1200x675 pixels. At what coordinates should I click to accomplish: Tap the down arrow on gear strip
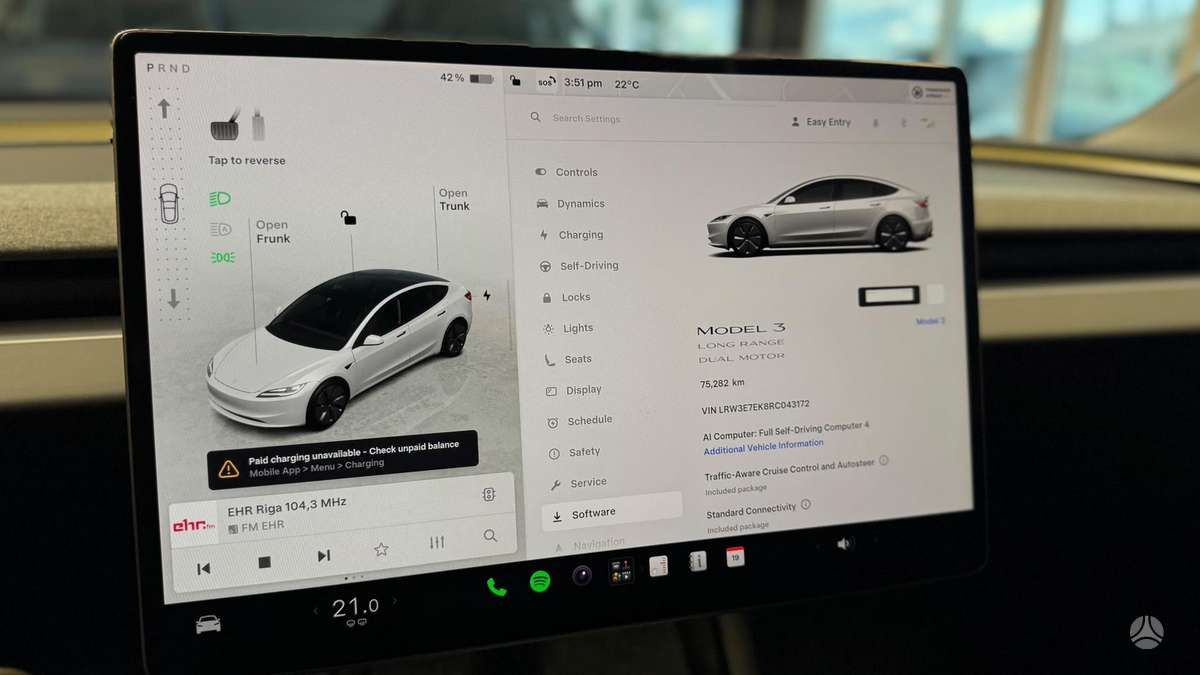click(172, 298)
